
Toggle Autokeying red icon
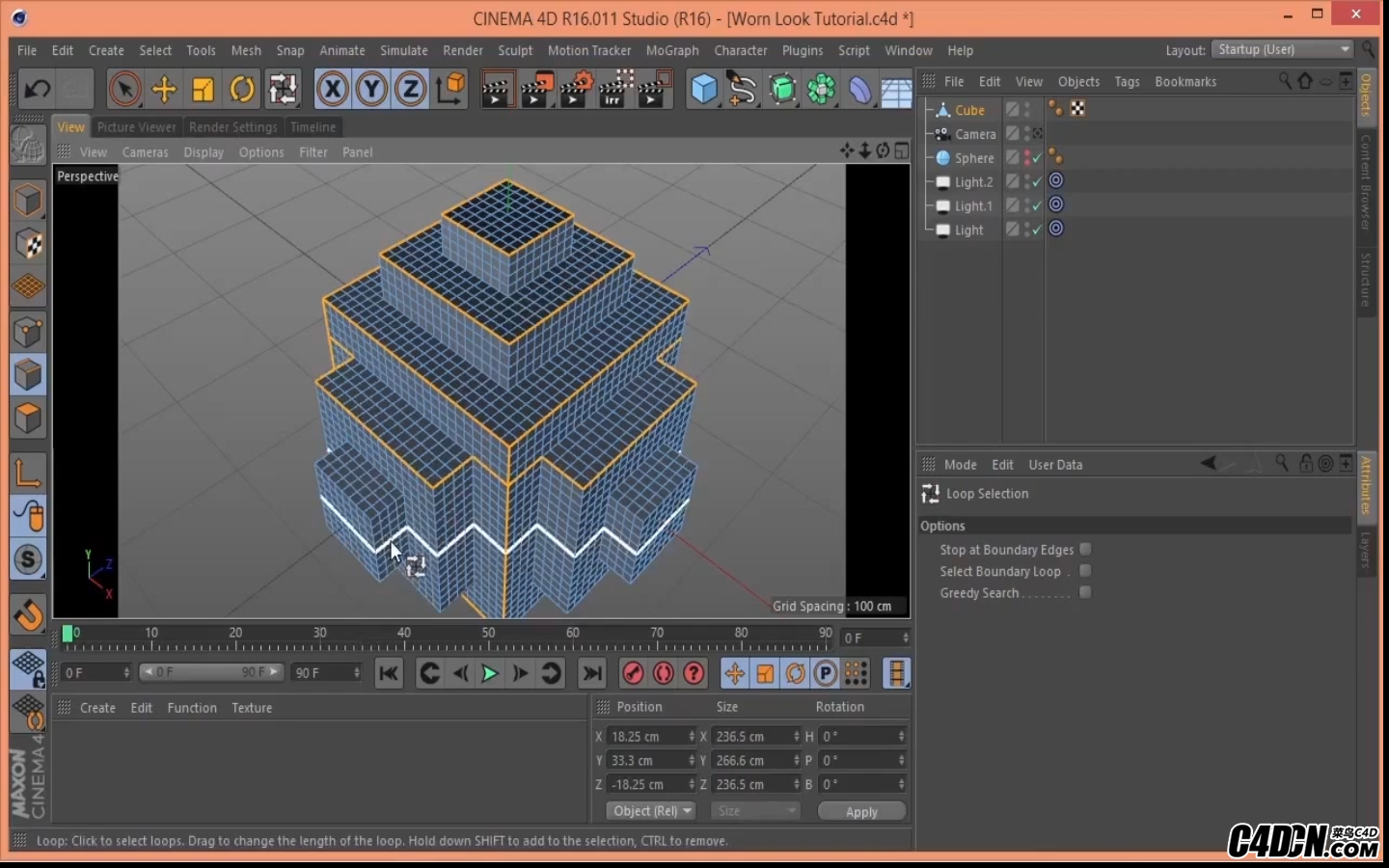pyautogui.click(x=664, y=673)
